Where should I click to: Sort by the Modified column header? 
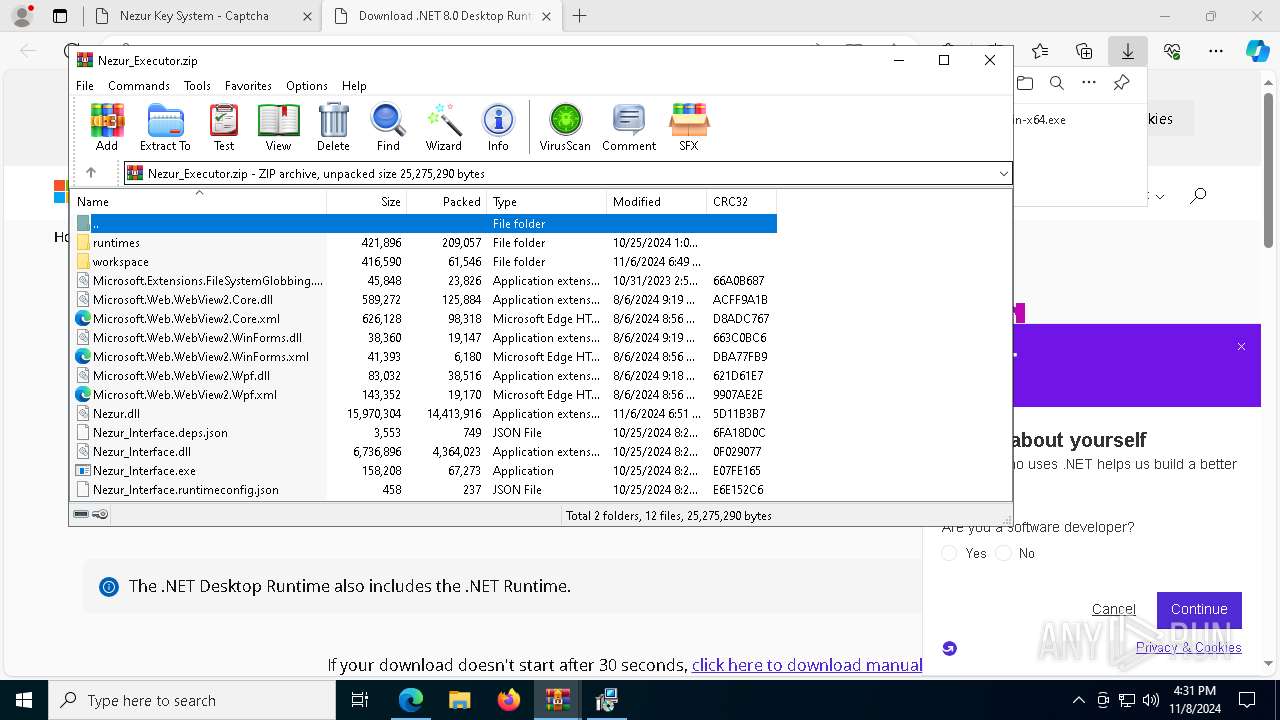pyautogui.click(x=657, y=201)
